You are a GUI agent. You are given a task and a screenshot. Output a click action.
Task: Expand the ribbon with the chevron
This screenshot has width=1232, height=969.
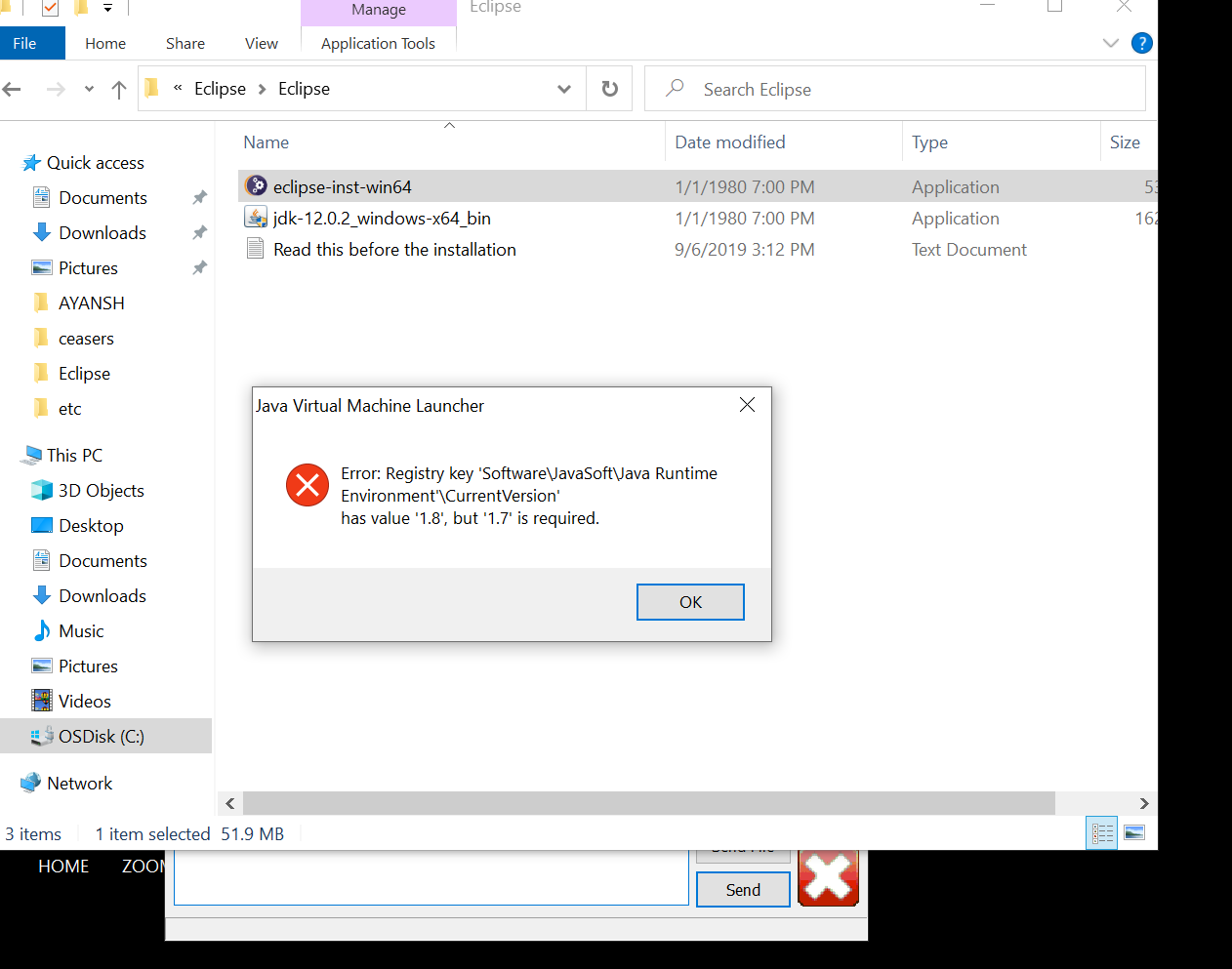pyautogui.click(x=1110, y=43)
